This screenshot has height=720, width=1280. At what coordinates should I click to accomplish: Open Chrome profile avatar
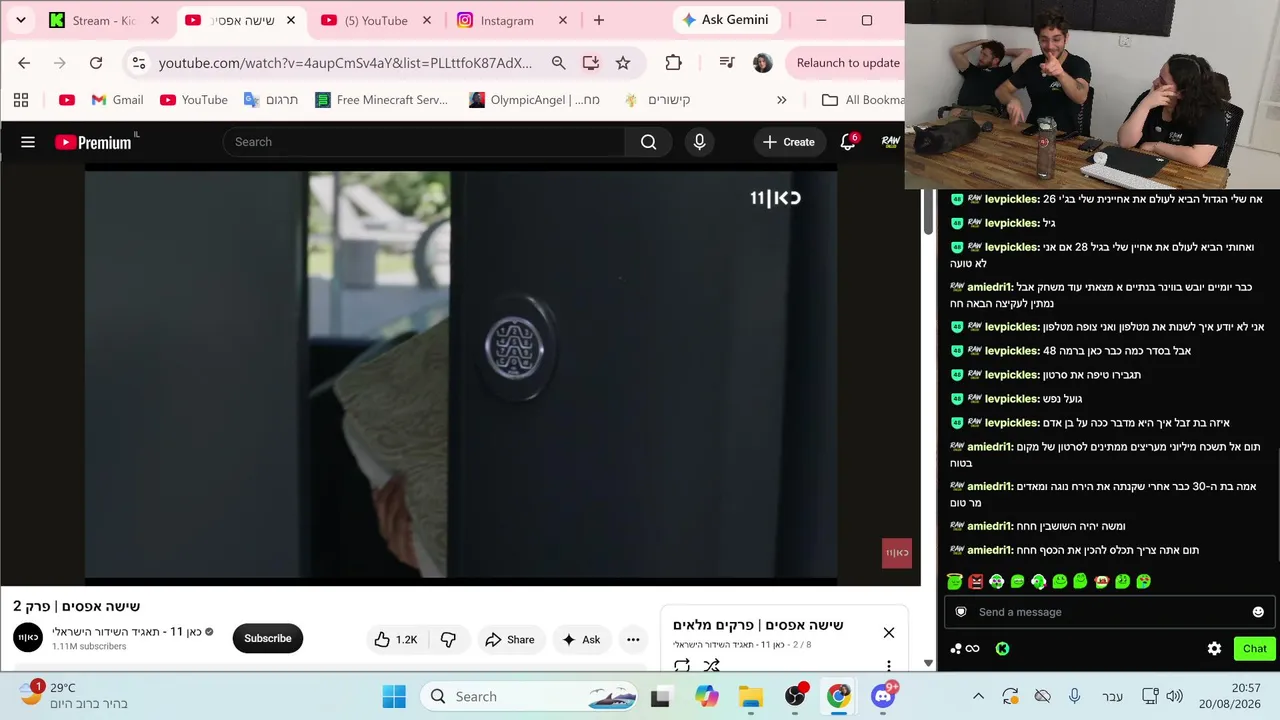(762, 63)
